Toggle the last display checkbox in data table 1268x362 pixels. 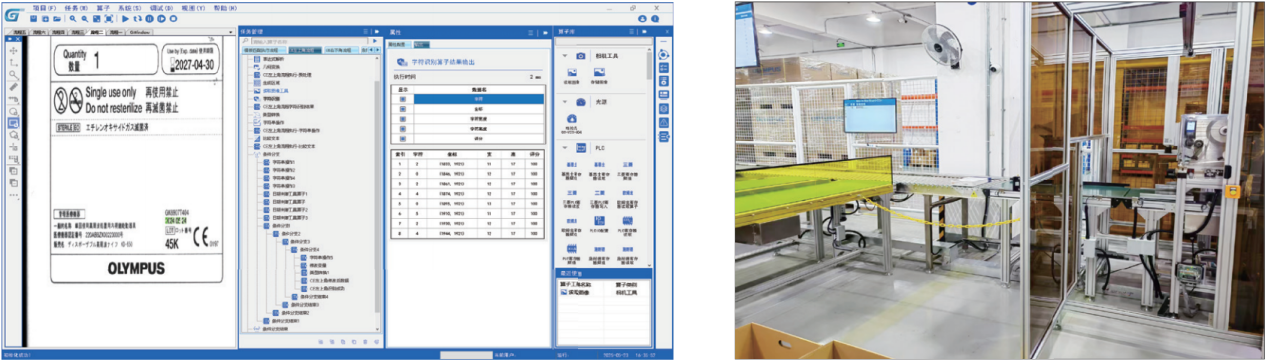click(x=403, y=138)
